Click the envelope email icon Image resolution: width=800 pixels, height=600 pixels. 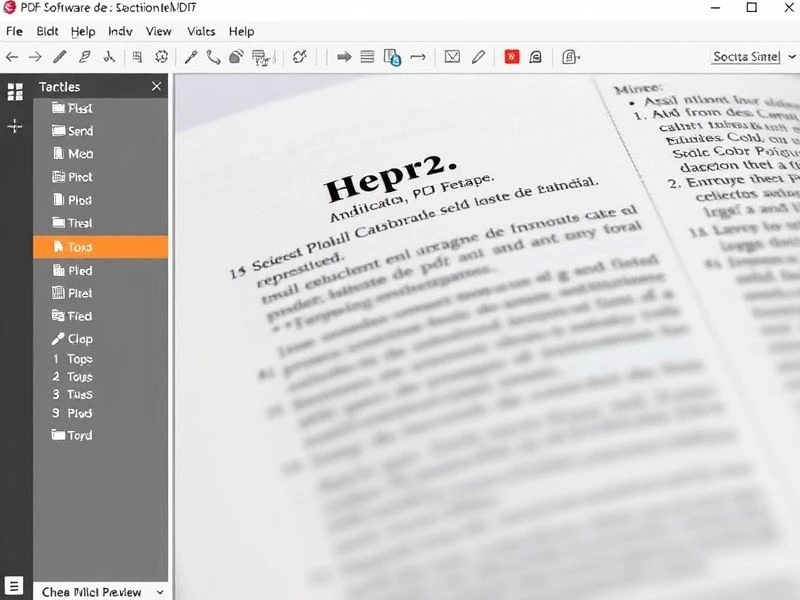pyautogui.click(x=452, y=57)
